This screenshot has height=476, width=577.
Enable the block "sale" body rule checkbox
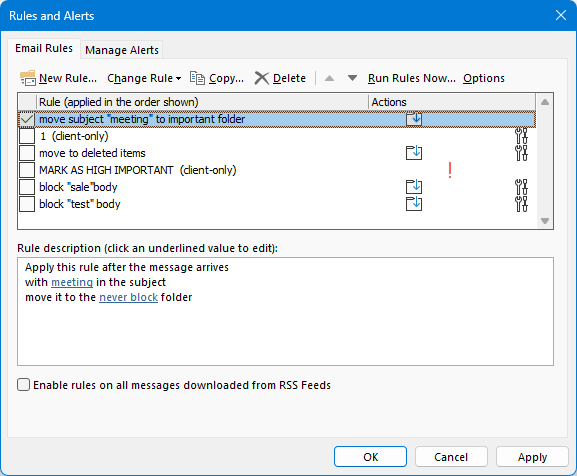[27, 187]
